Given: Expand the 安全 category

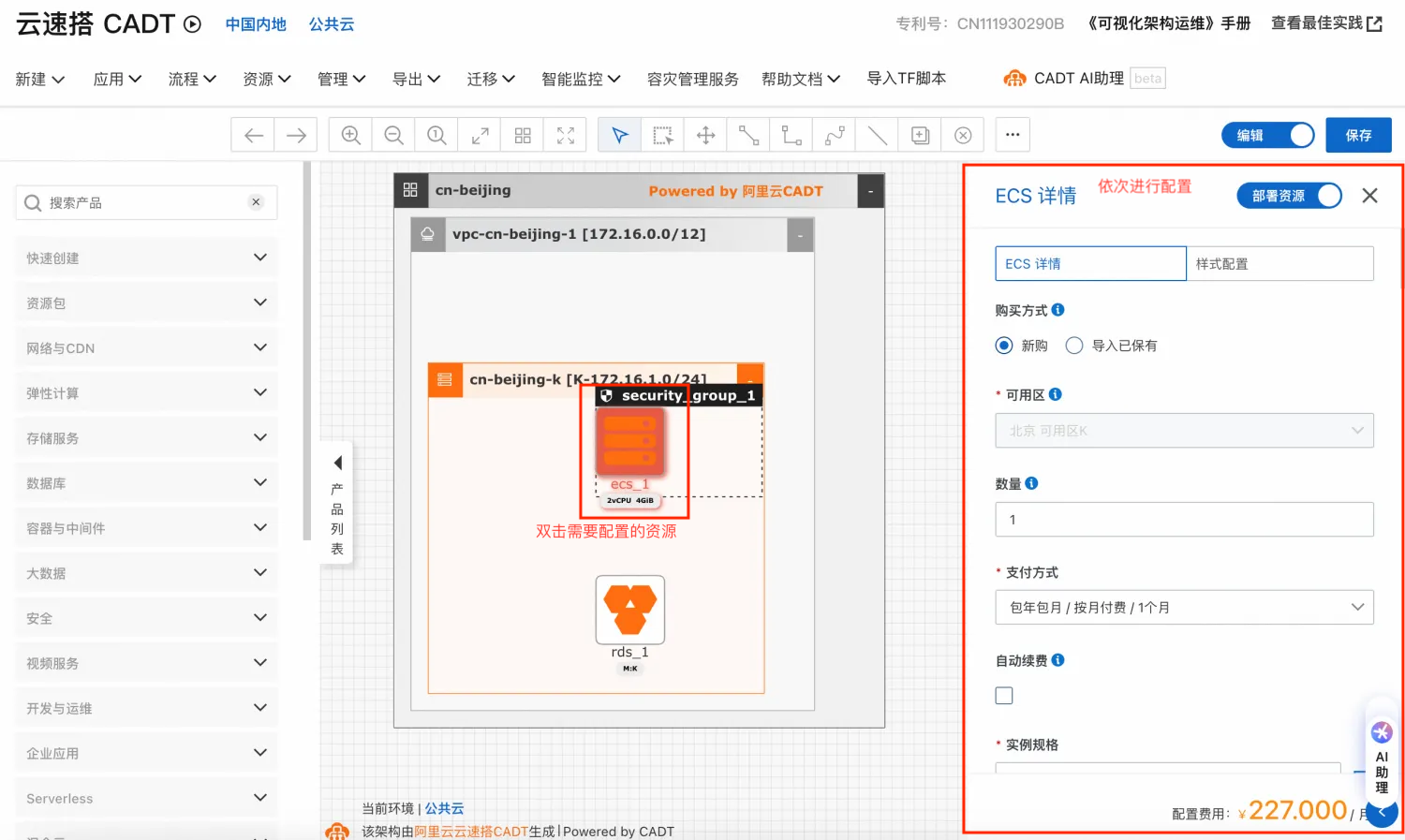Looking at the screenshot, I should pyautogui.click(x=146, y=617).
